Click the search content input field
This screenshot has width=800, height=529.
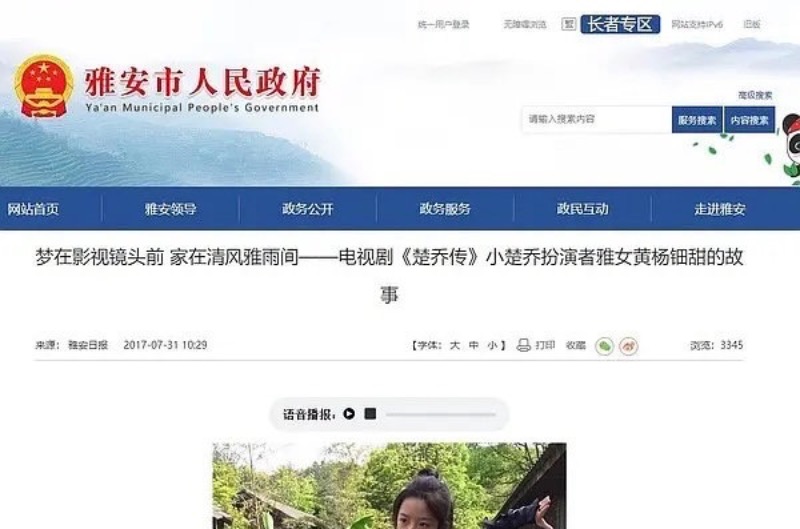point(596,119)
